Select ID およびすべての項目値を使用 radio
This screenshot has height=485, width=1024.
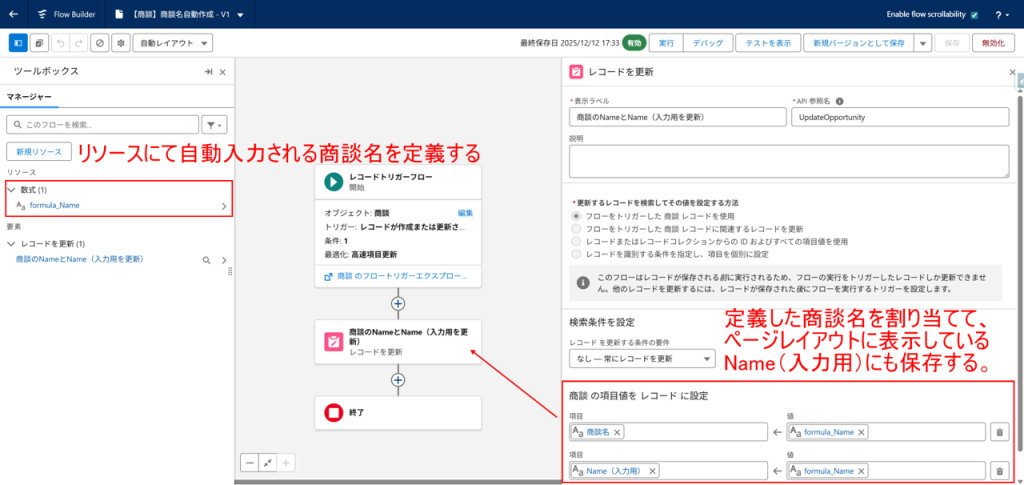coord(575,241)
